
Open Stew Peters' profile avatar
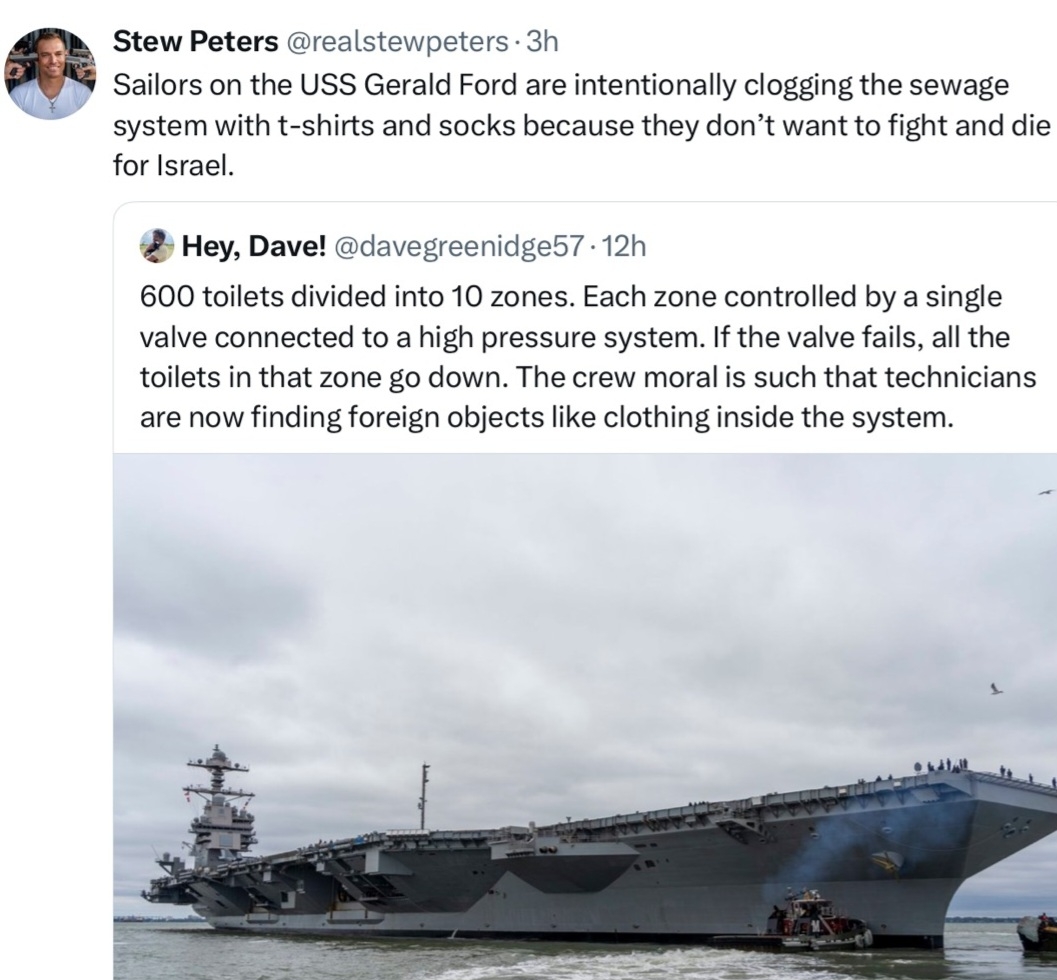pos(50,74)
